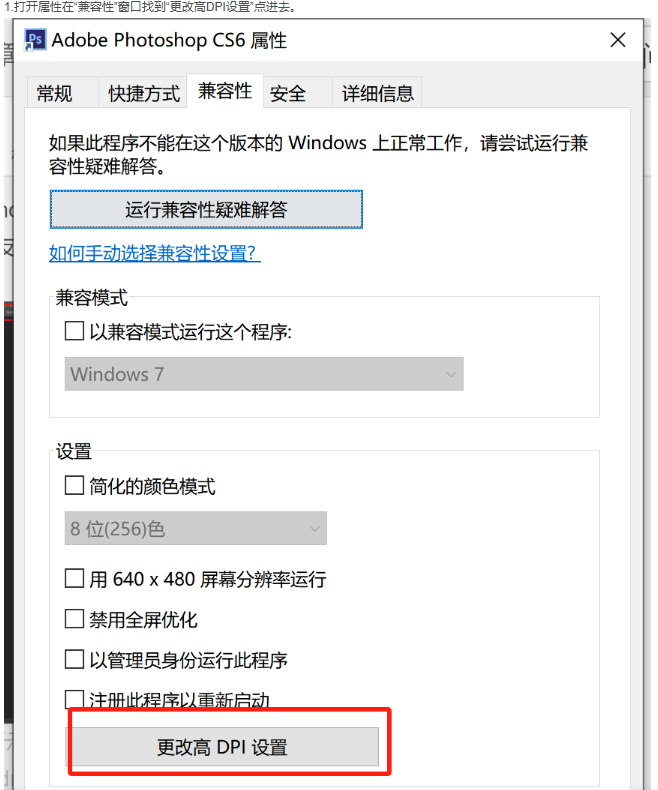Enable 以管理员身份运行此程序 option
The width and height of the screenshot is (658, 790).
(x=75, y=660)
